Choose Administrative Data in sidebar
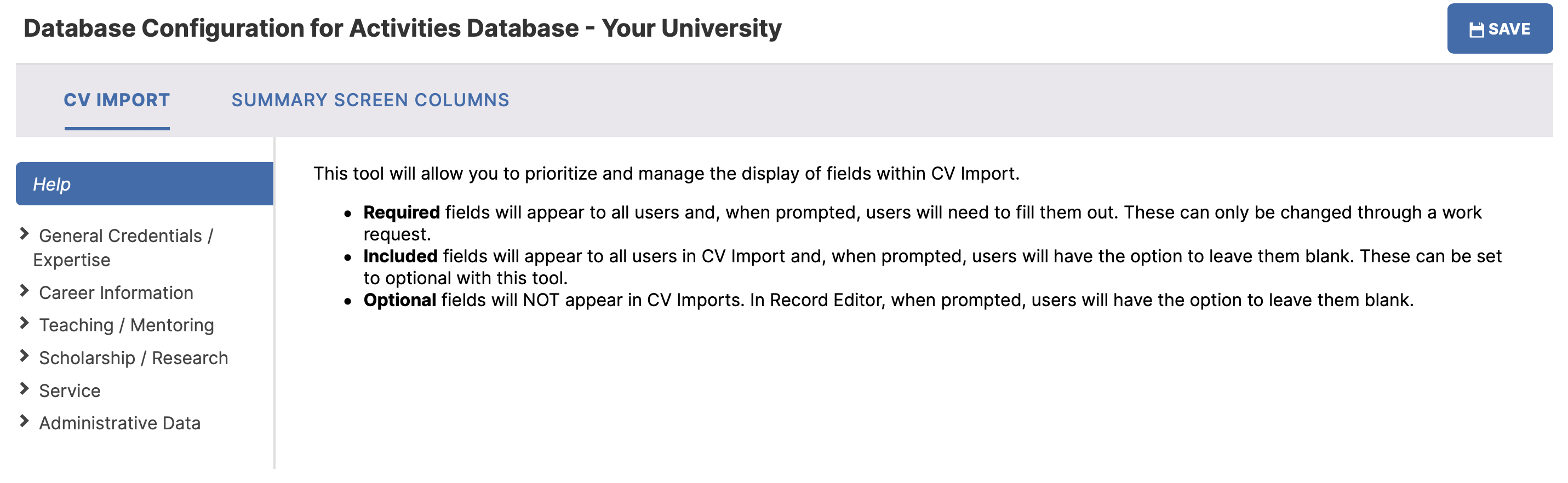The image size is (1568, 483). click(x=120, y=423)
